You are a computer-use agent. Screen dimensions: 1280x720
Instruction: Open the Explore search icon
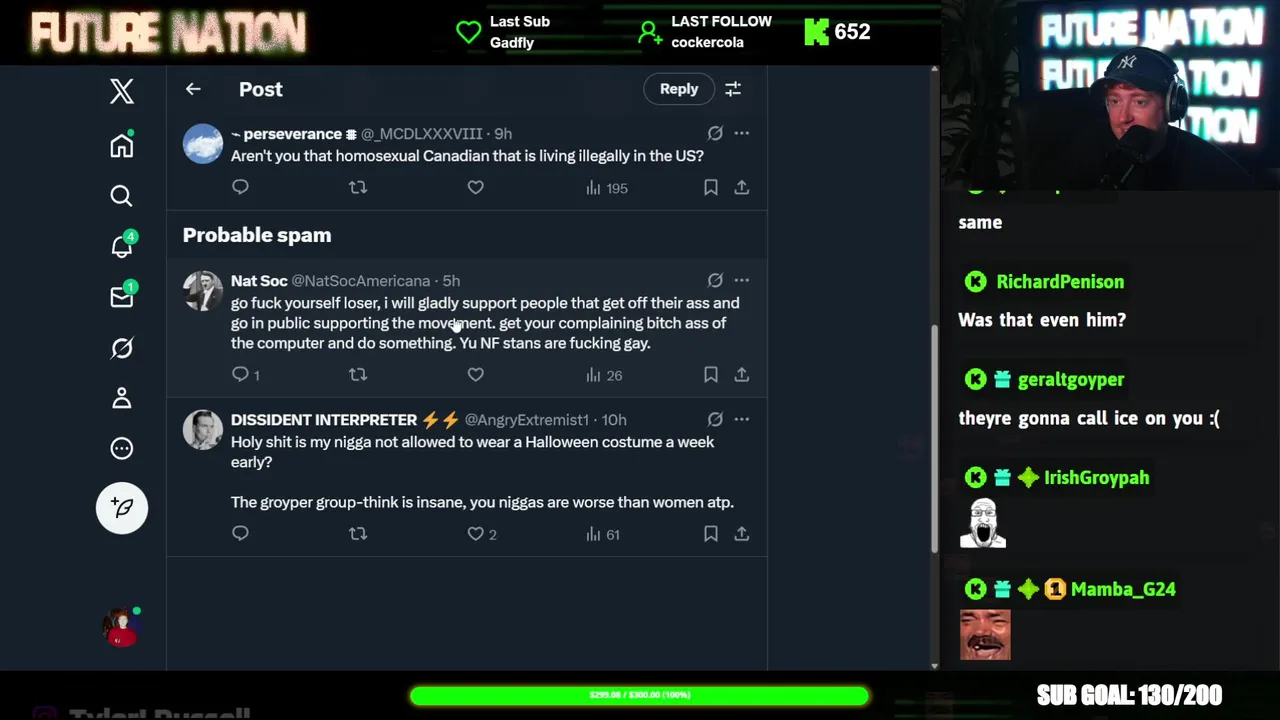coord(121,196)
